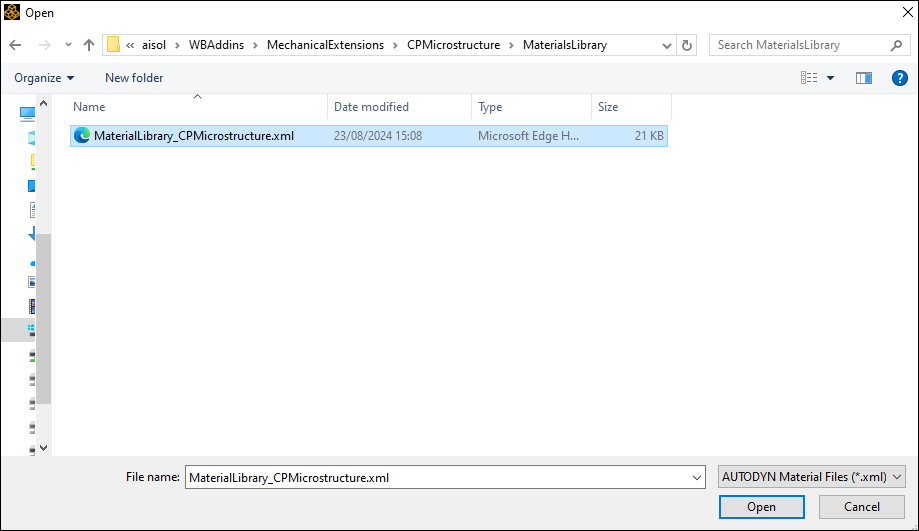Screen dimensions: 919x531
Task: Close the Open dialog
Action: pos(907,12)
